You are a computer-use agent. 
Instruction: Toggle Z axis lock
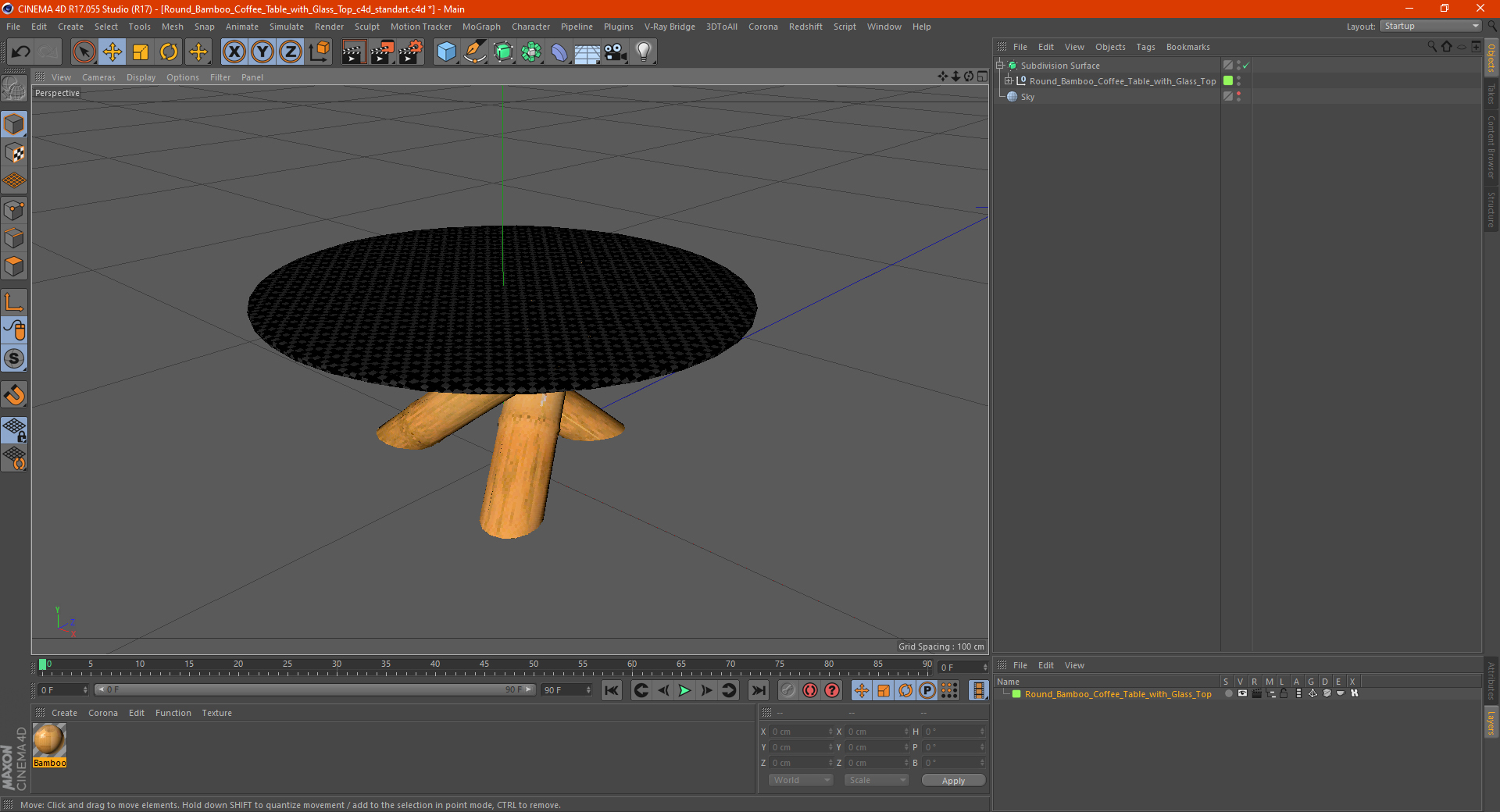pos(291,52)
